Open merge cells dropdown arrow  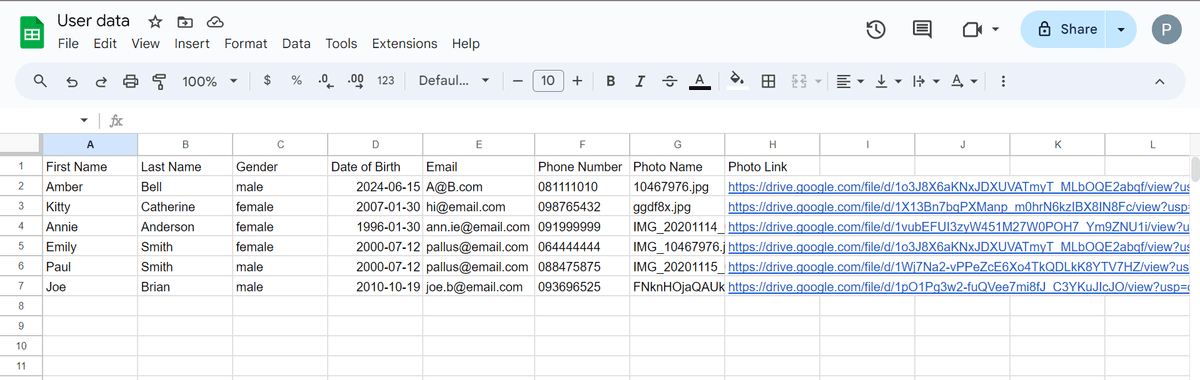tap(818, 81)
